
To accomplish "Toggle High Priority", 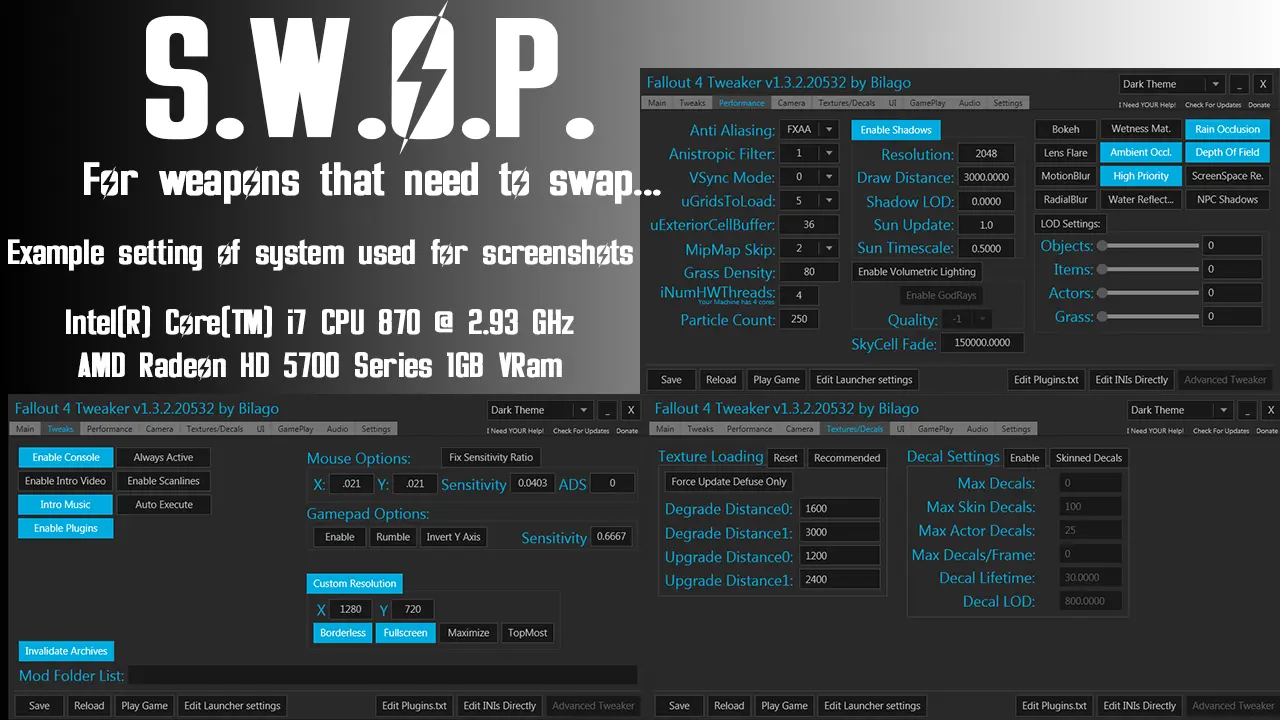I will coord(1141,176).
